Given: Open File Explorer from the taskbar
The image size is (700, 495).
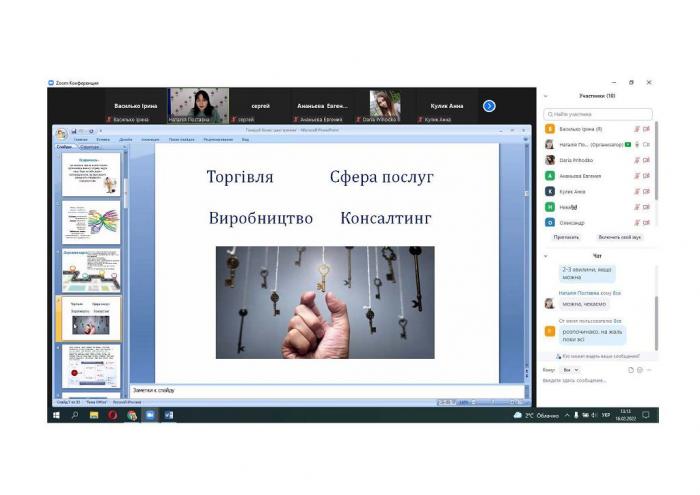Looking at the screenshot, I should pyautogui.click(x=94, y=415).
